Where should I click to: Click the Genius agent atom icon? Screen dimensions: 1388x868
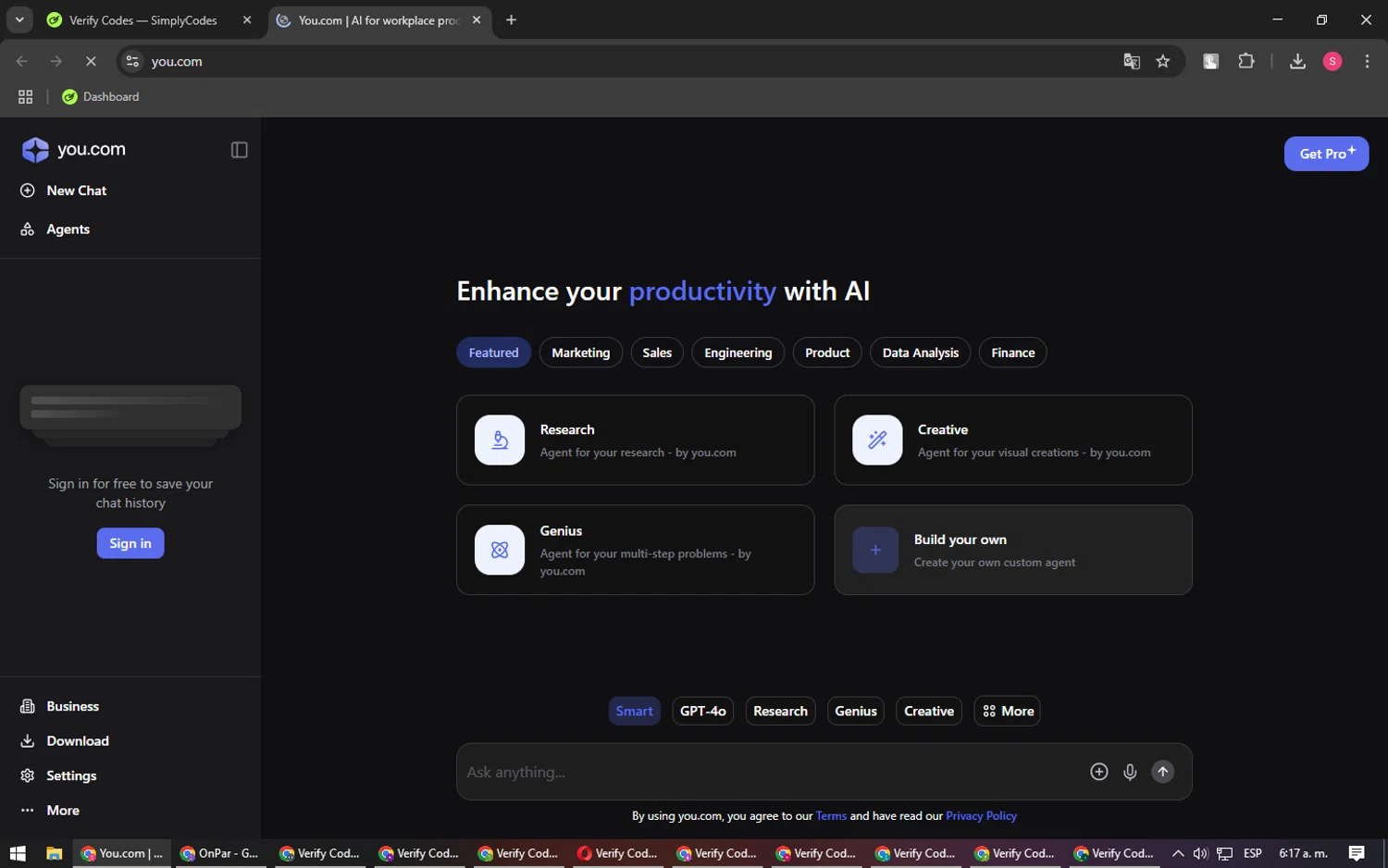click(500, 550)
